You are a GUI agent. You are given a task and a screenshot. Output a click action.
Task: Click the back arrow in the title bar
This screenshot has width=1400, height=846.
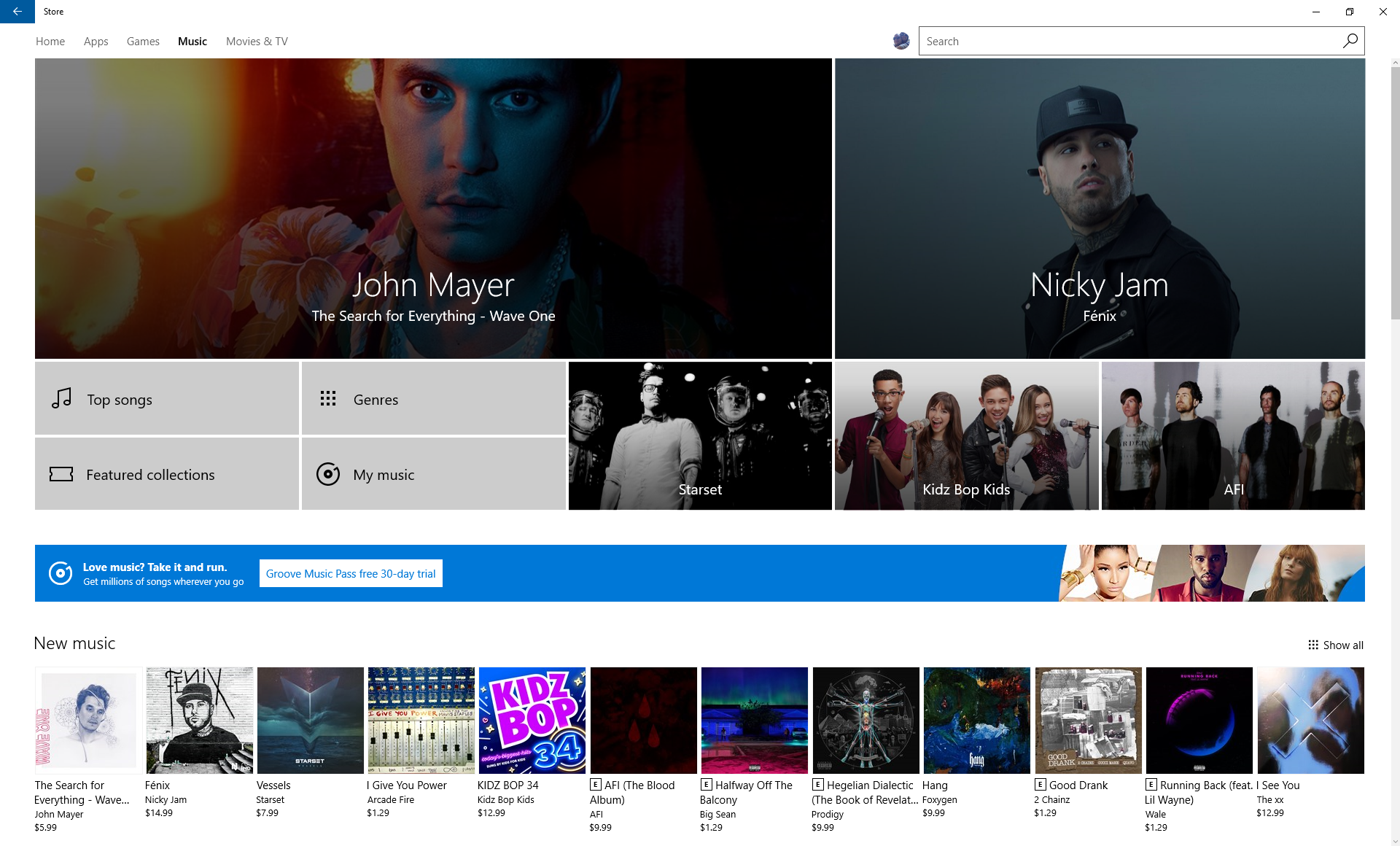[x=17, y=12]
